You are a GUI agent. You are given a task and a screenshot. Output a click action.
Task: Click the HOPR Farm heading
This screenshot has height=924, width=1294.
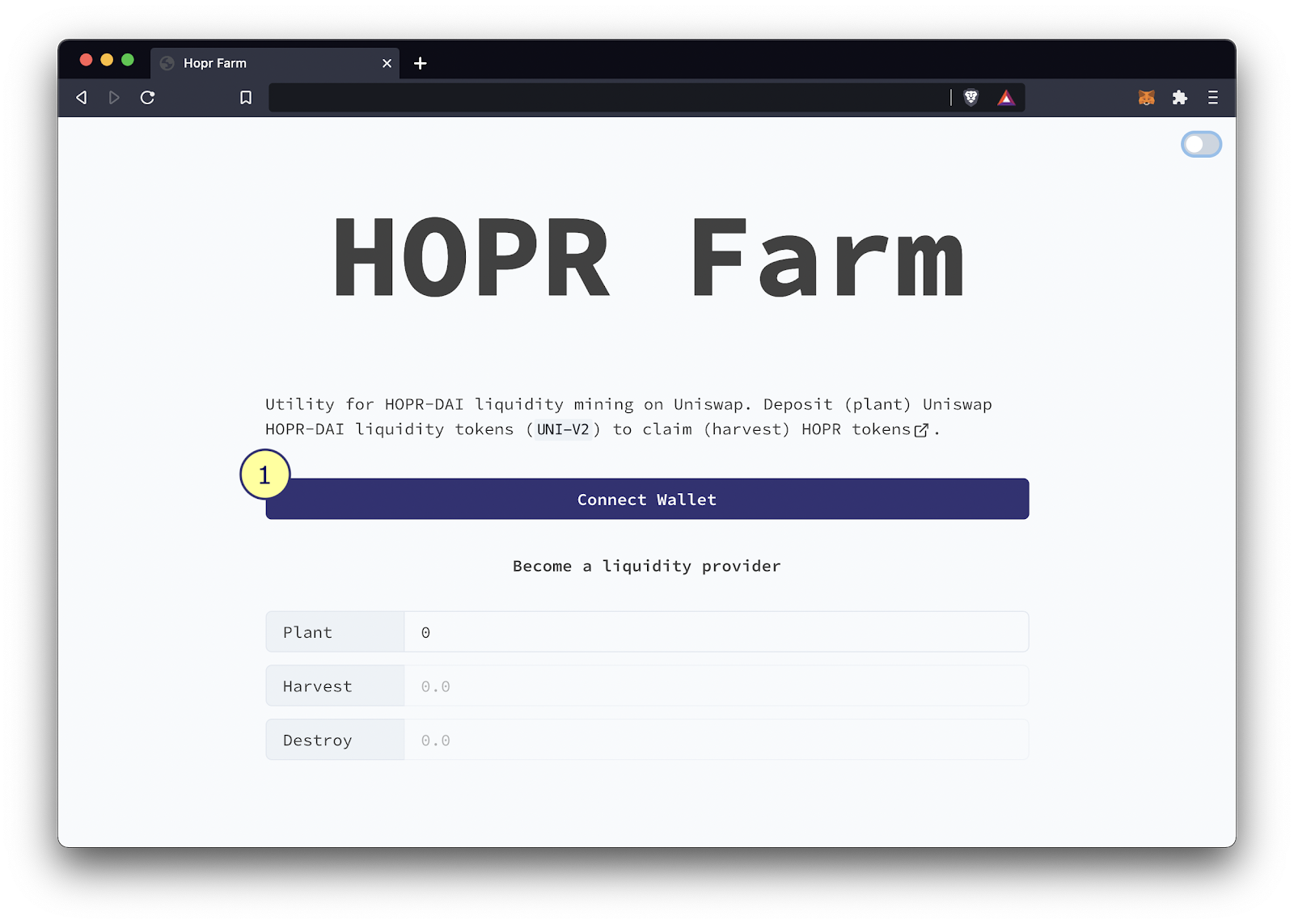pyautogui.click(x=649, y=258)
